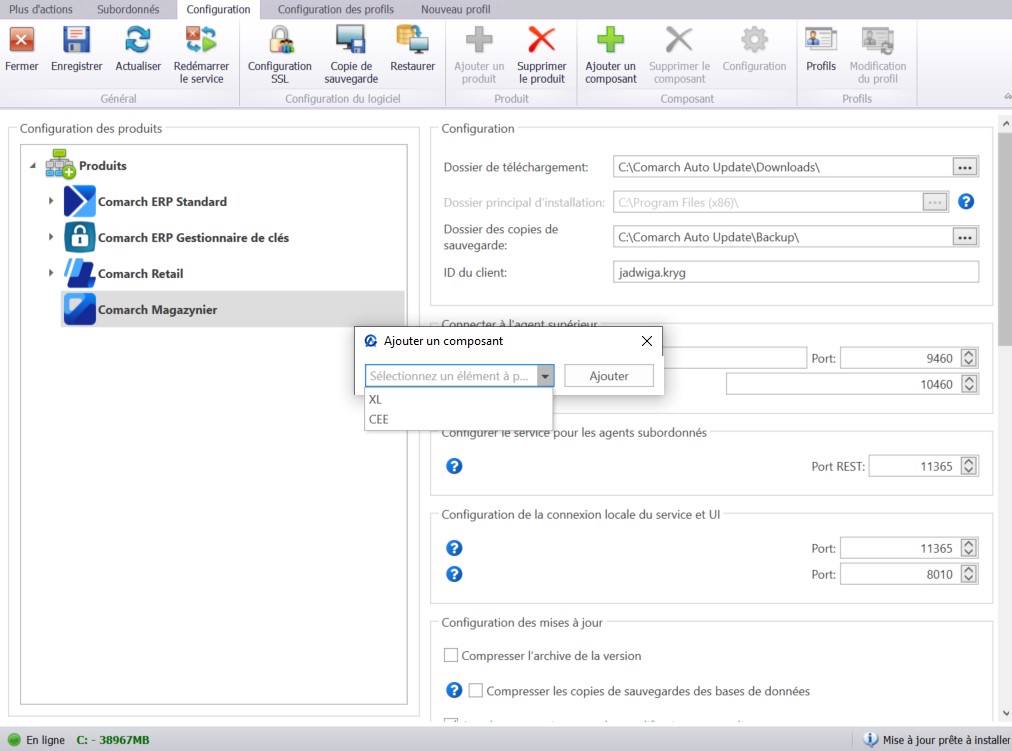Adjust the Port 9460 stepper
Image resolution: width=1012 pixels, height=751 pixels.
pos(968,358)
